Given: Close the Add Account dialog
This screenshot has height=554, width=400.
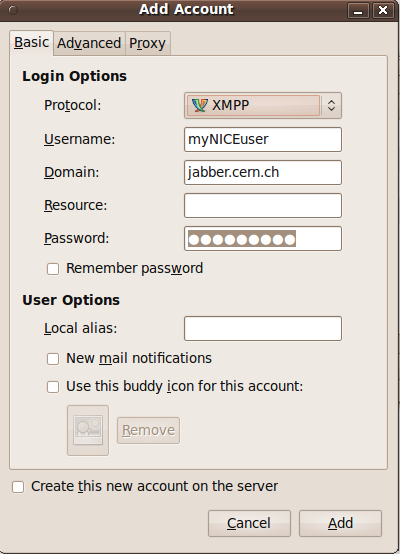Looking at the screenshot, I should pos(383,10).
